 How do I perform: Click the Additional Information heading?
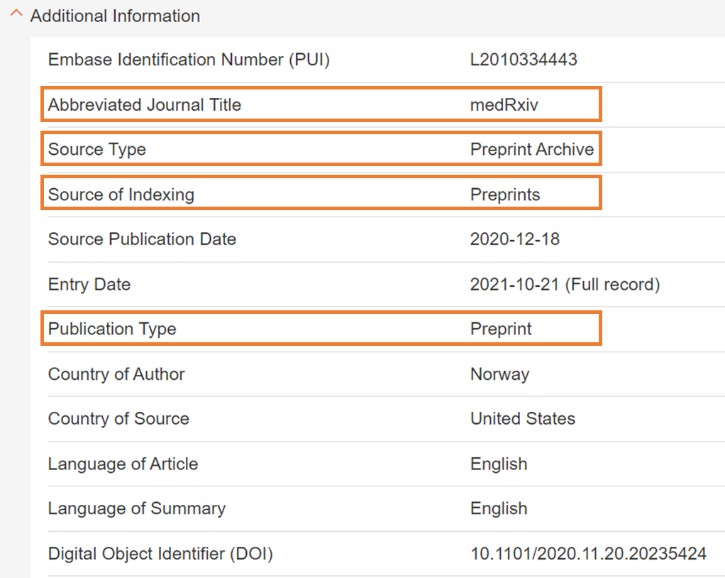[x=115, y=16]
